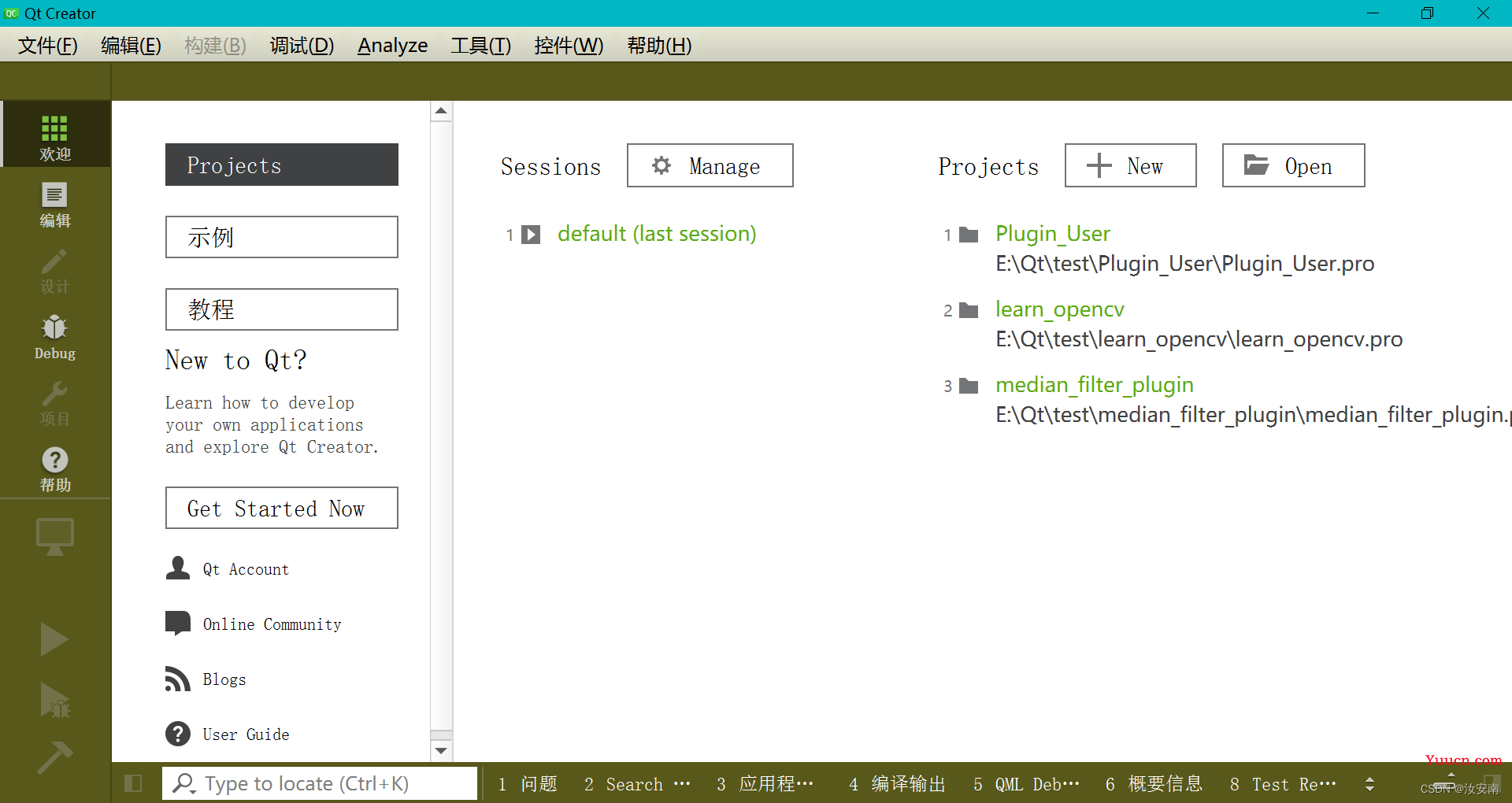Screen dimensions: 1512x803
Task: Open the 工具(T) menu
Action: point(480,46)
